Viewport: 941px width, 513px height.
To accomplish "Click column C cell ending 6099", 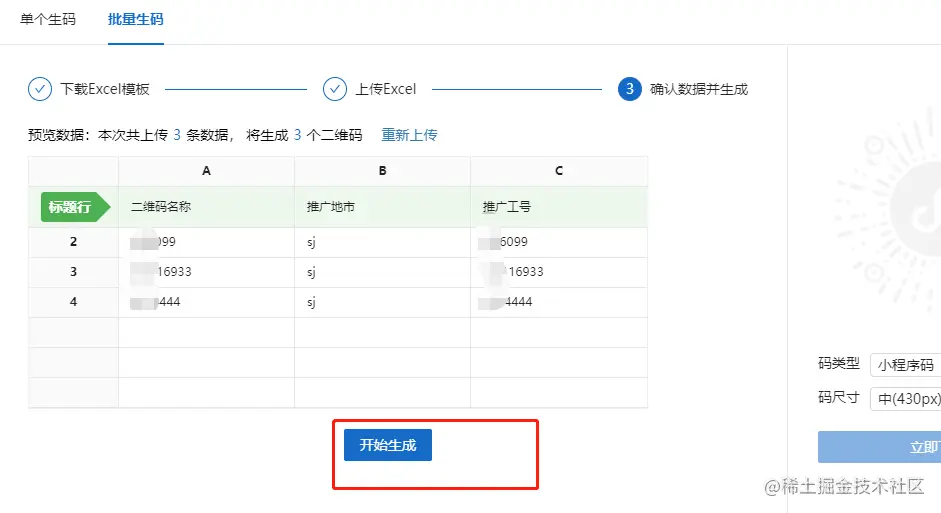I will pos(559,242).
